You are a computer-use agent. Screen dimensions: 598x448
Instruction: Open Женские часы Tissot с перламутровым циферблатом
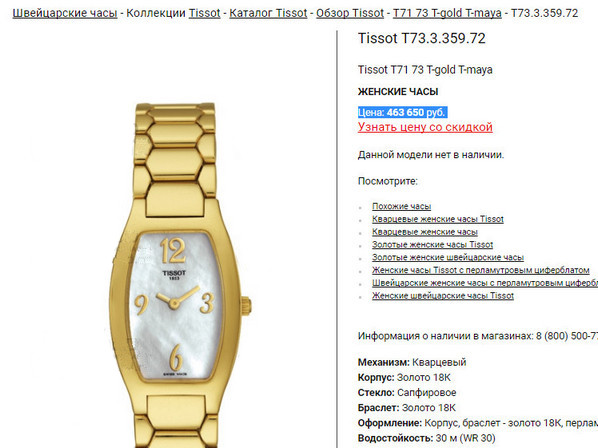(x=481, y=270)
